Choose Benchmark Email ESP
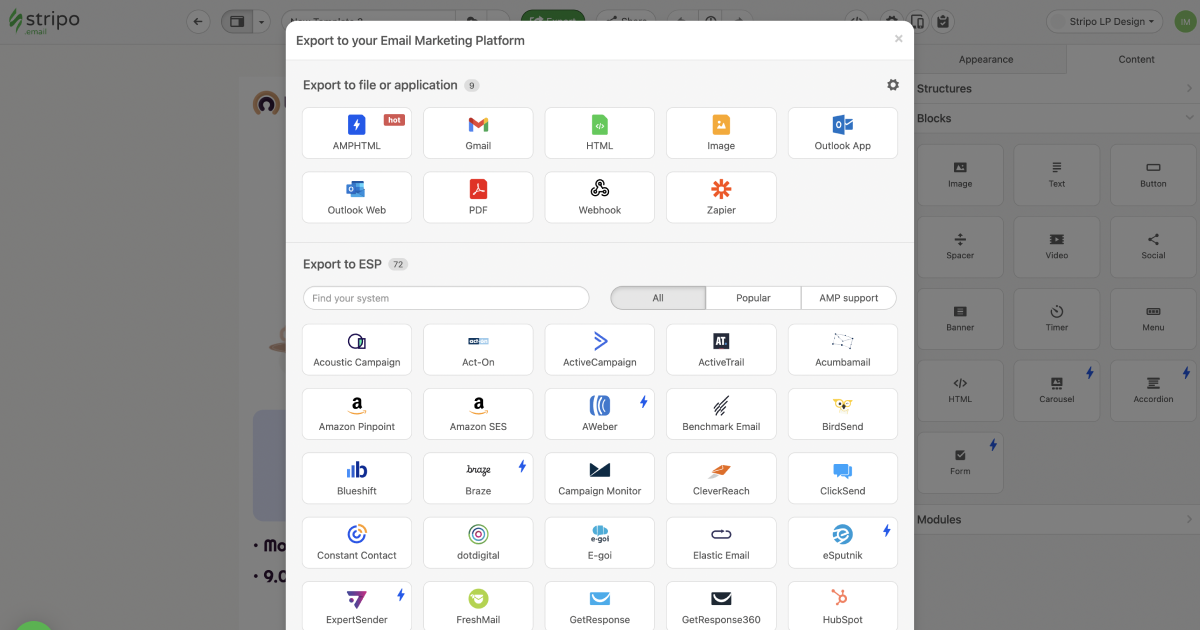 coord(721,414)
